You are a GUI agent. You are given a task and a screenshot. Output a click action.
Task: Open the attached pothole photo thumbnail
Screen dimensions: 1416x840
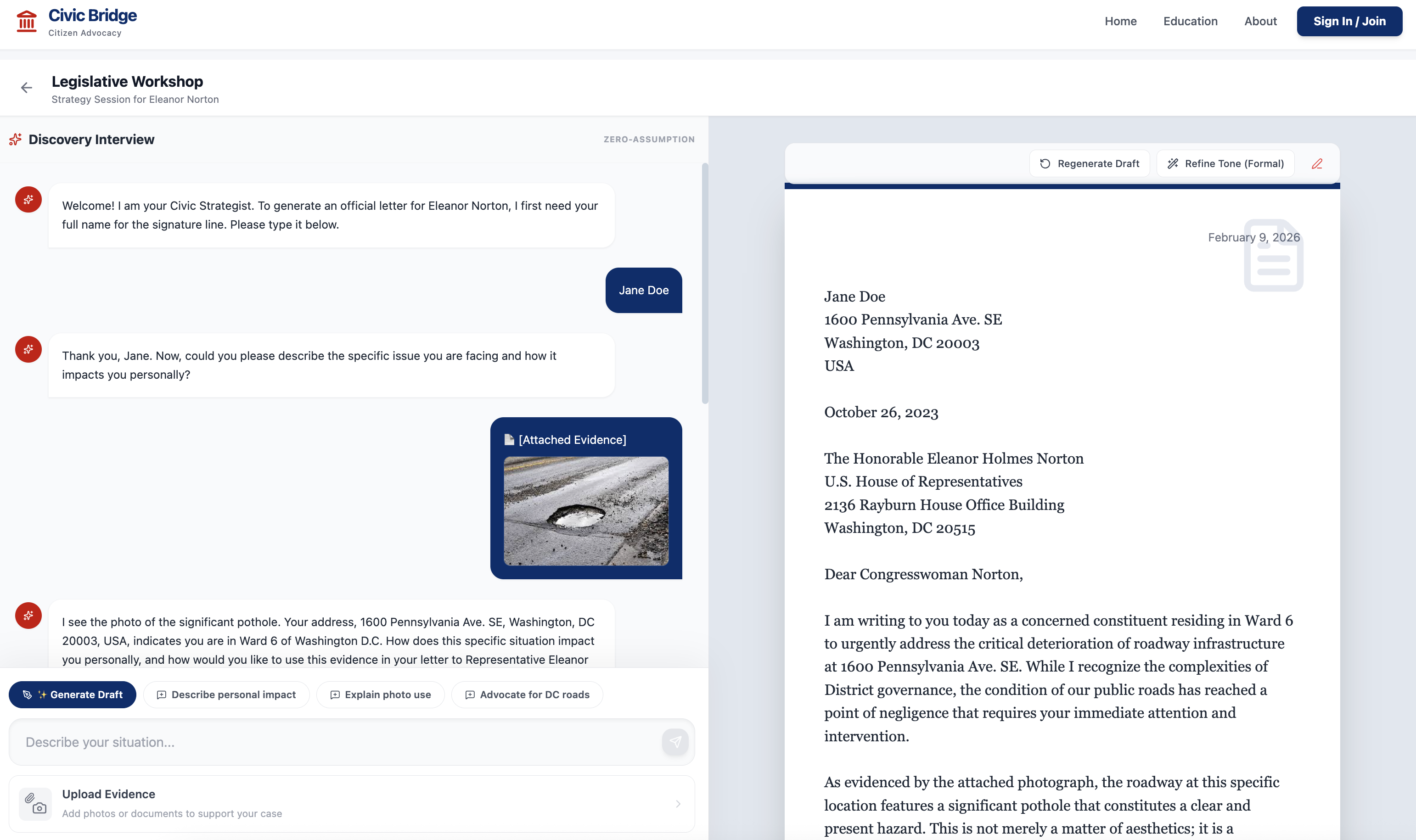(586, 510)
